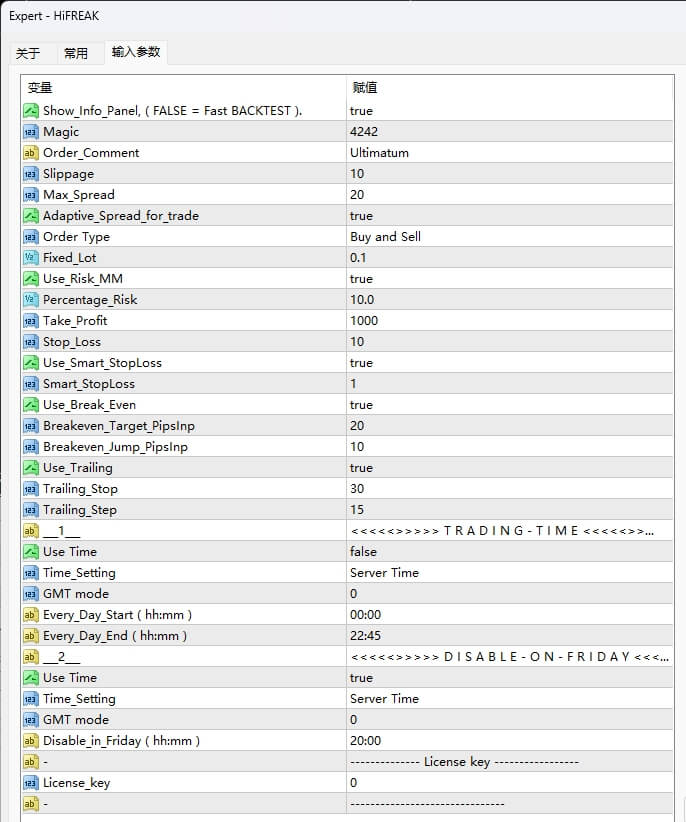Click the integer icon next to Max_Spread

pyautogui.click(x=31, y=194)
